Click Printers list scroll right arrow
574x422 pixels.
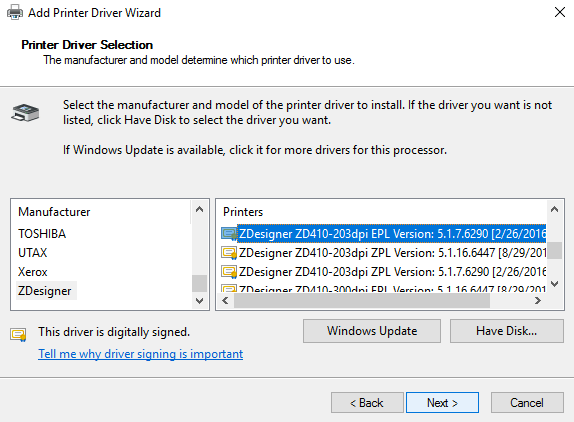pyautogui.click(x=537, y=301)
